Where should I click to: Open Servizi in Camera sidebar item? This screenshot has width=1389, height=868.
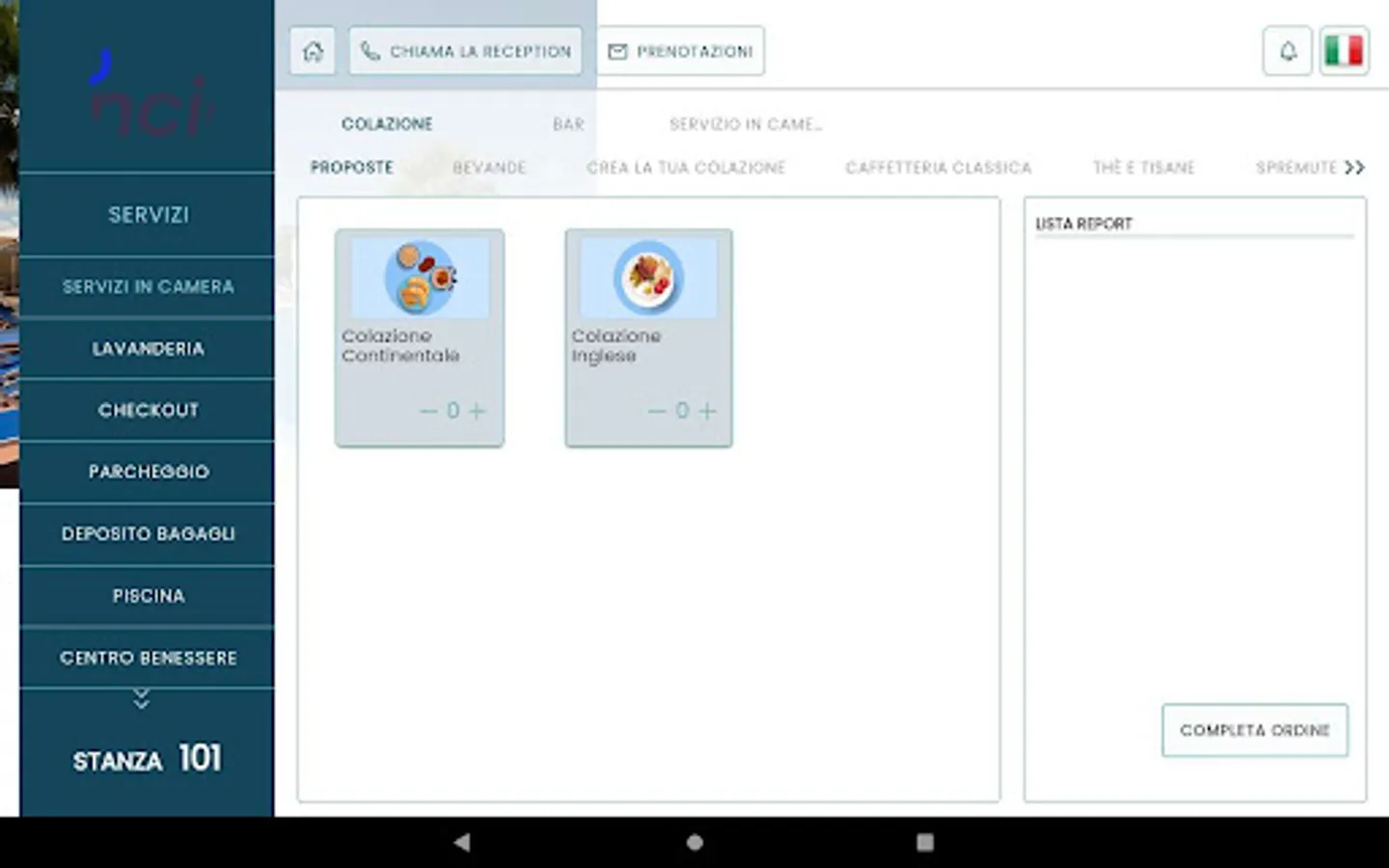pyautogui.click(x=148, y=286)
